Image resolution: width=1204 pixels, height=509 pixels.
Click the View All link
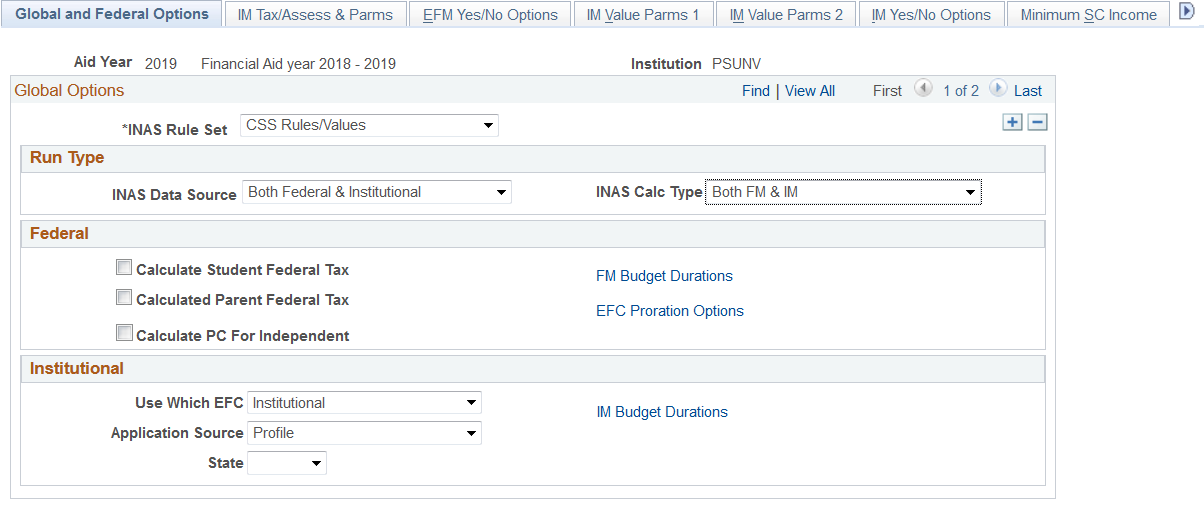(x=810, y=91)
